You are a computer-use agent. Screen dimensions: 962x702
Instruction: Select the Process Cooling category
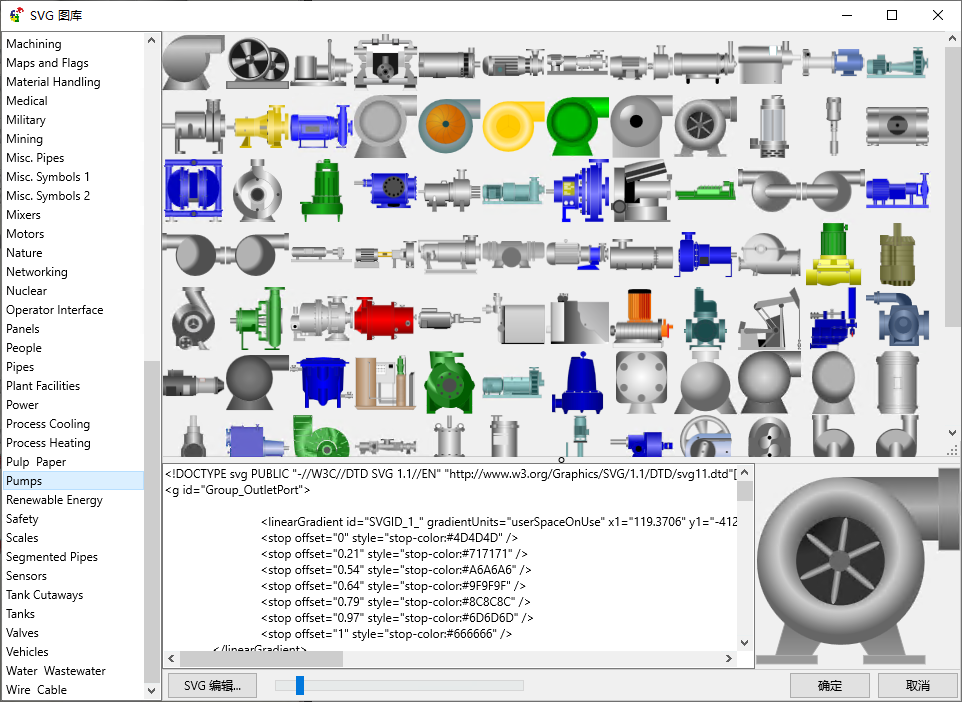[48, 425]
